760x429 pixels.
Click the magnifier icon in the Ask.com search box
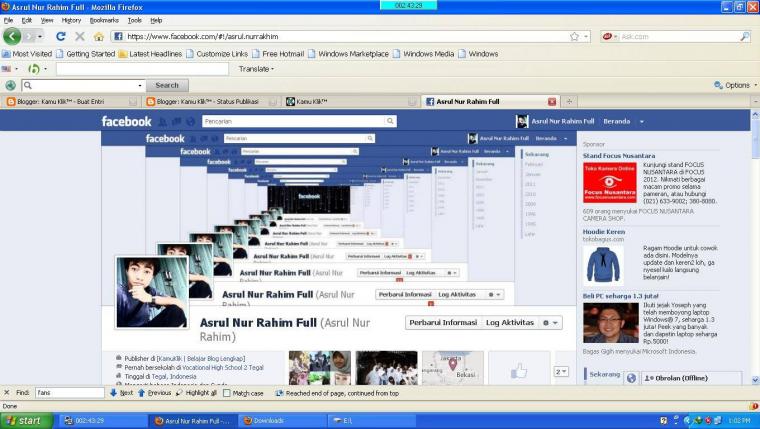pos(745,36)
